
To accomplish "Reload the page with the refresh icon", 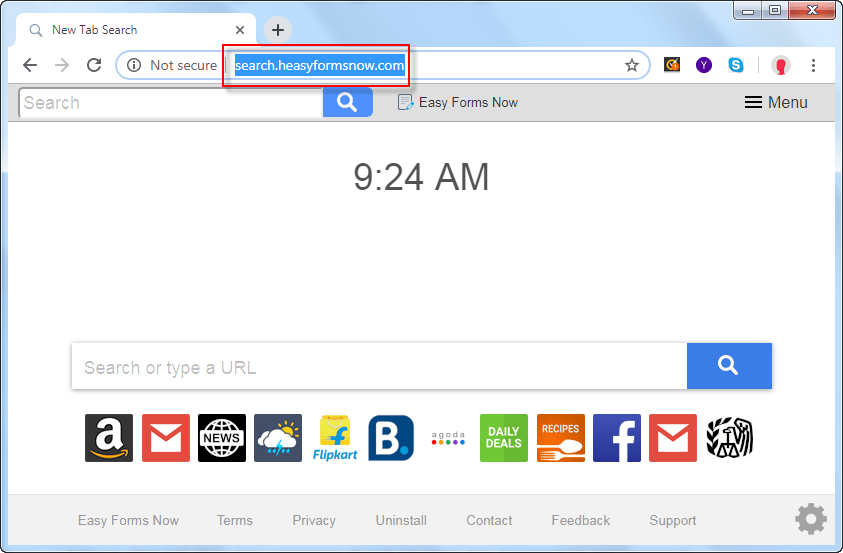I will (94, 65).
